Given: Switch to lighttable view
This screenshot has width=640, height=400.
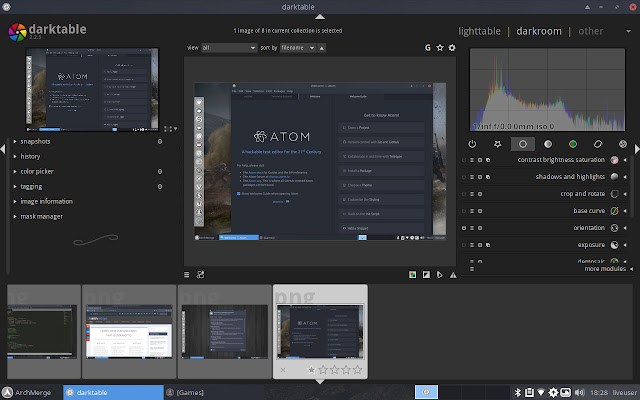Looking at the screenshot, I should [479, 31].
